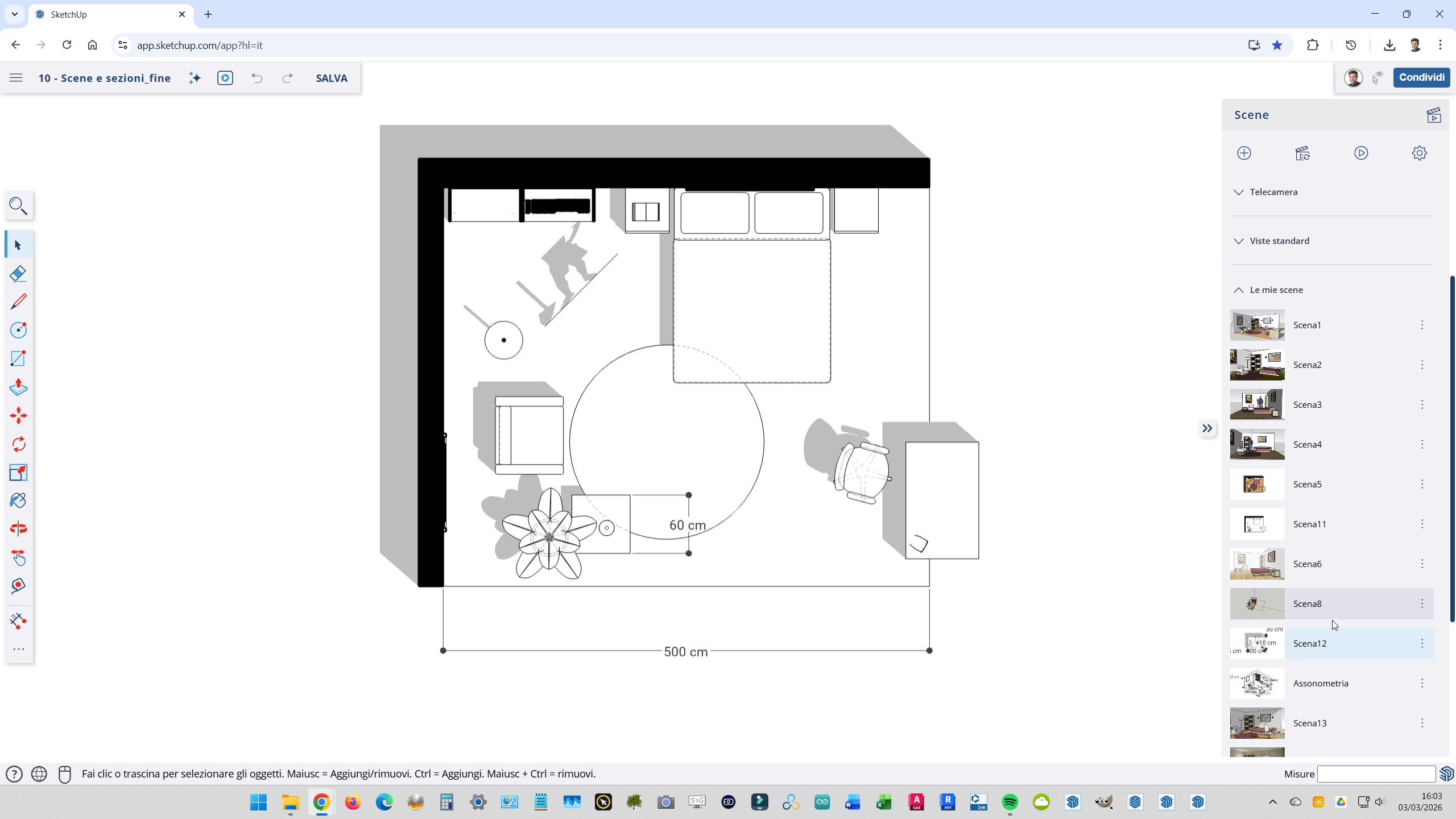Viewport: 1456px width, 819px height.
Task: Open the scene settings gear
Action: pyautogui.click(x=1419, y=153)
